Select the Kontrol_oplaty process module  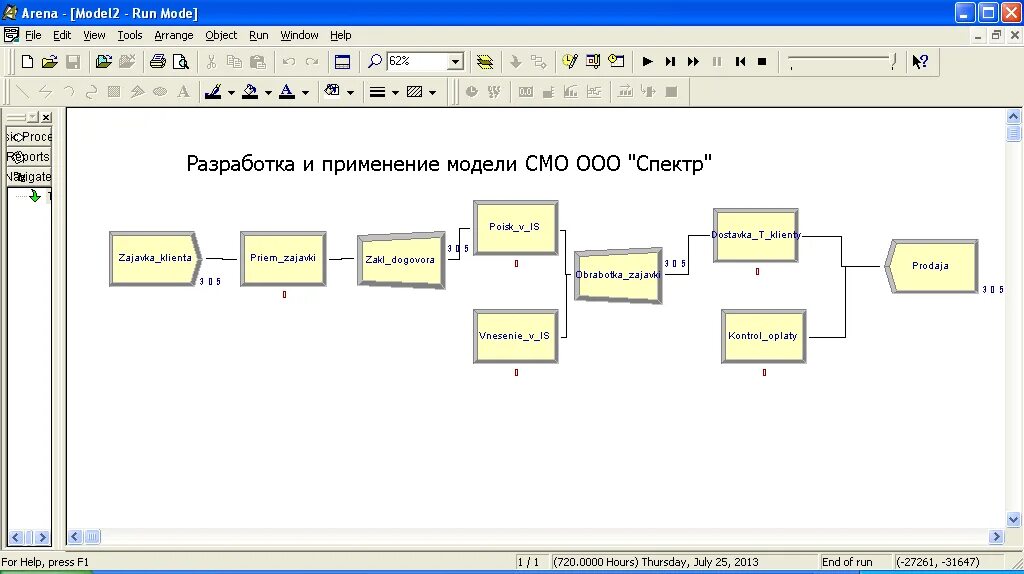[x=763, y=336]
